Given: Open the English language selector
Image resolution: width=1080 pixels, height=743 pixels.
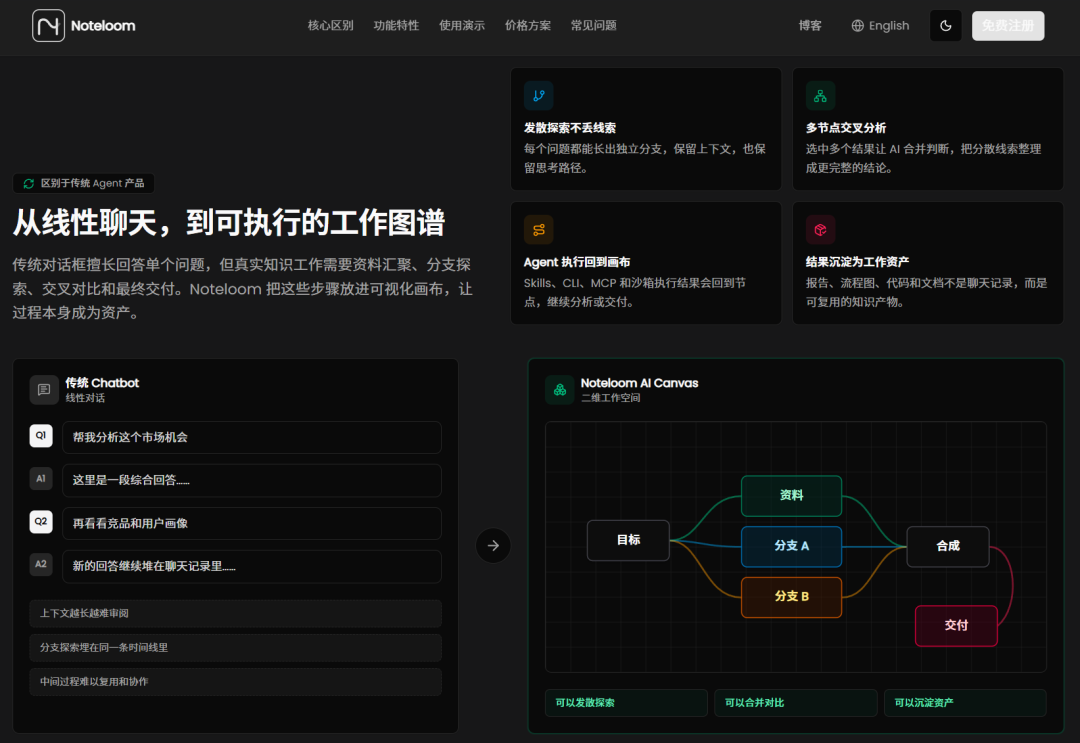Looking at the screenshot, I should pos(880,25).
